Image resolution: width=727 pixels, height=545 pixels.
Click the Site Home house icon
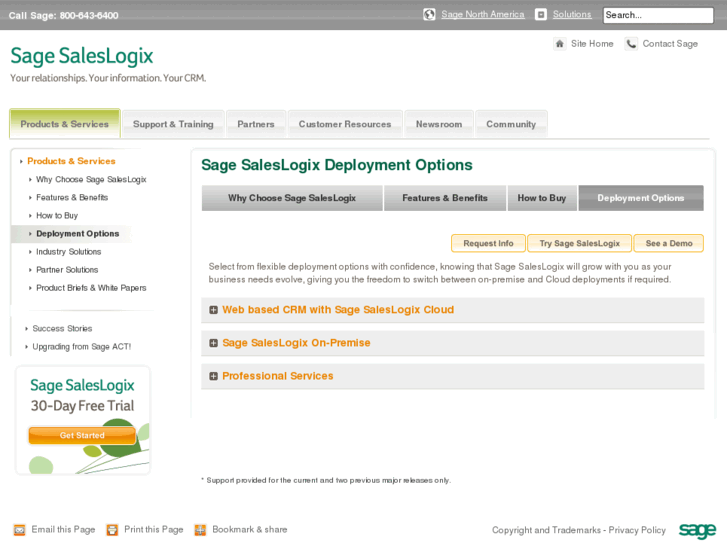pos(560,44)
